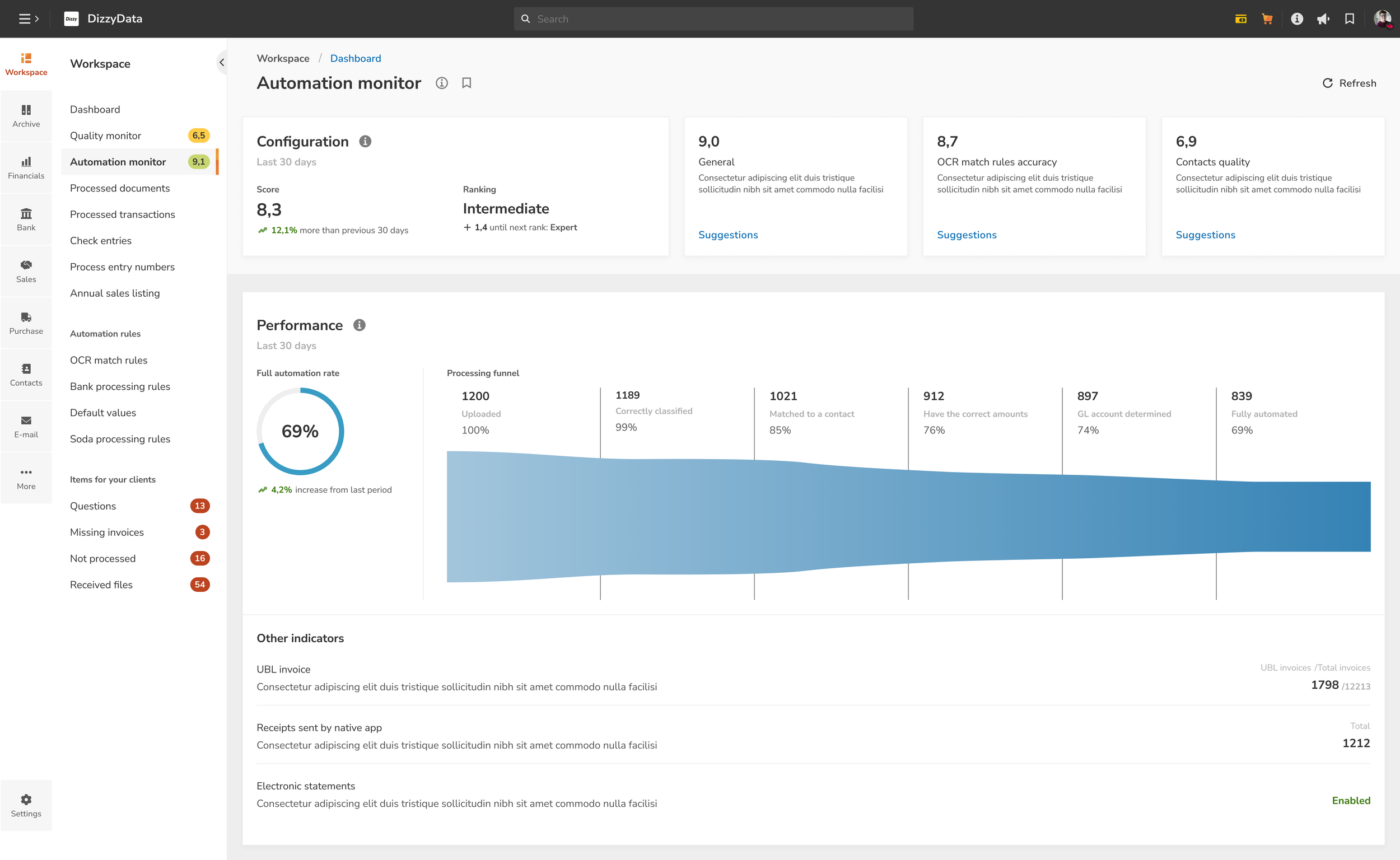Click info icon next to Configuration
The width and height of the screenshot is (1400, 860).
(x=365, y=141)
